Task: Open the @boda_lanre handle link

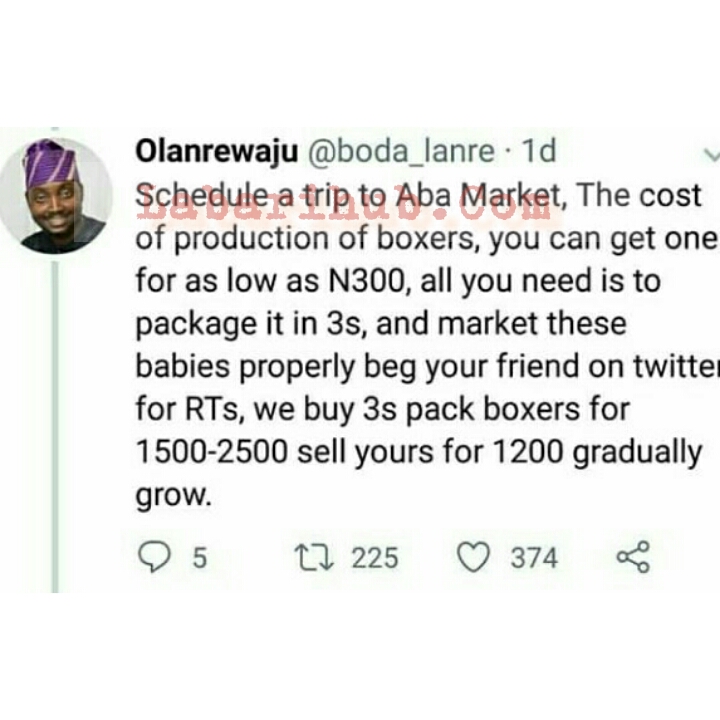Action: [401, 151]
